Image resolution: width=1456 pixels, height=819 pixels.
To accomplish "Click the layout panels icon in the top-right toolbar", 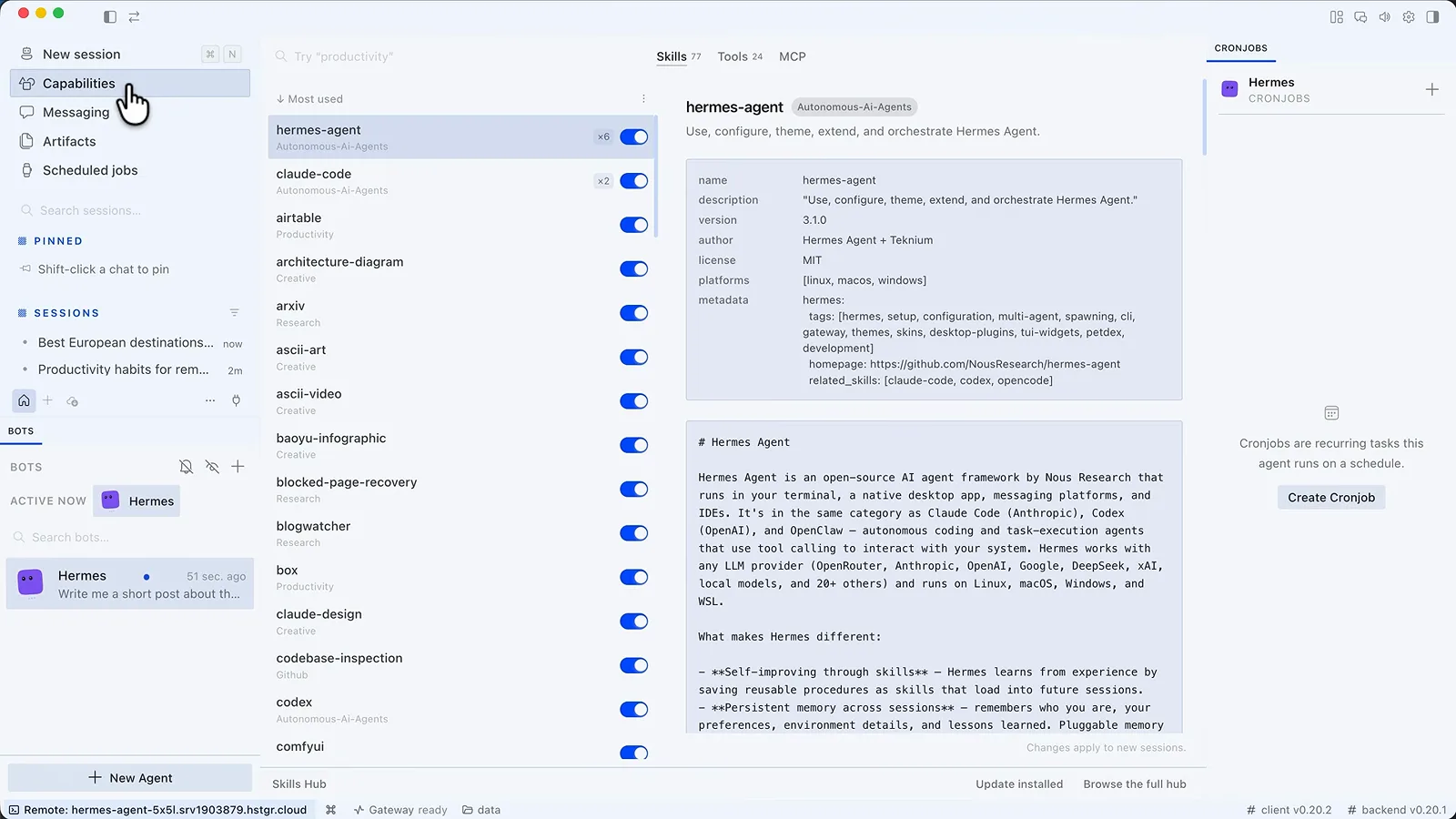I will (1336, 16).
